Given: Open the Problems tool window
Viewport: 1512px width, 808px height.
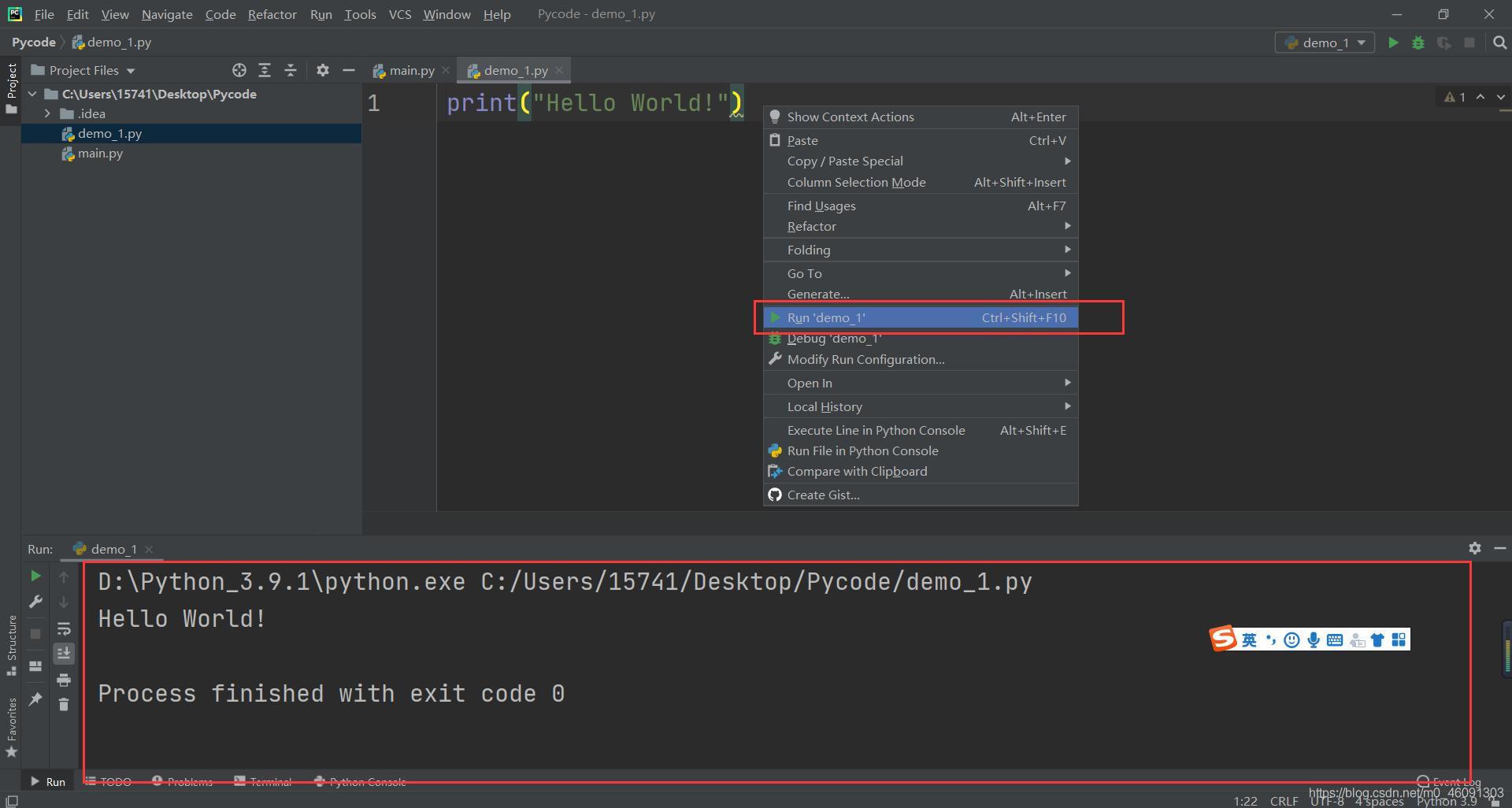Looking at the screenshot, I should (182, 782).
